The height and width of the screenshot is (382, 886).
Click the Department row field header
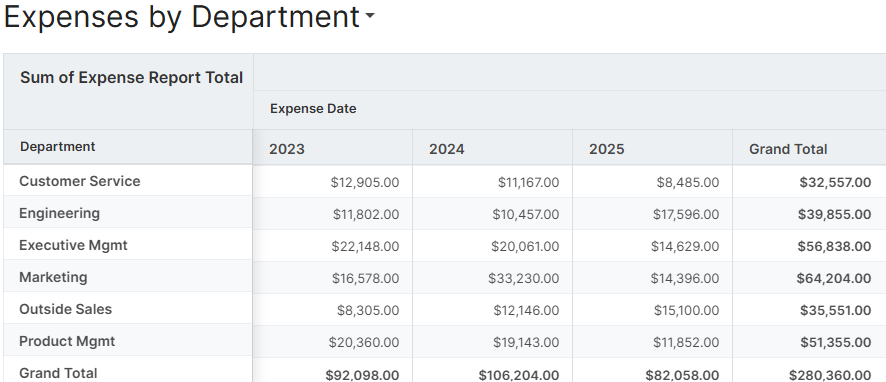128,147
